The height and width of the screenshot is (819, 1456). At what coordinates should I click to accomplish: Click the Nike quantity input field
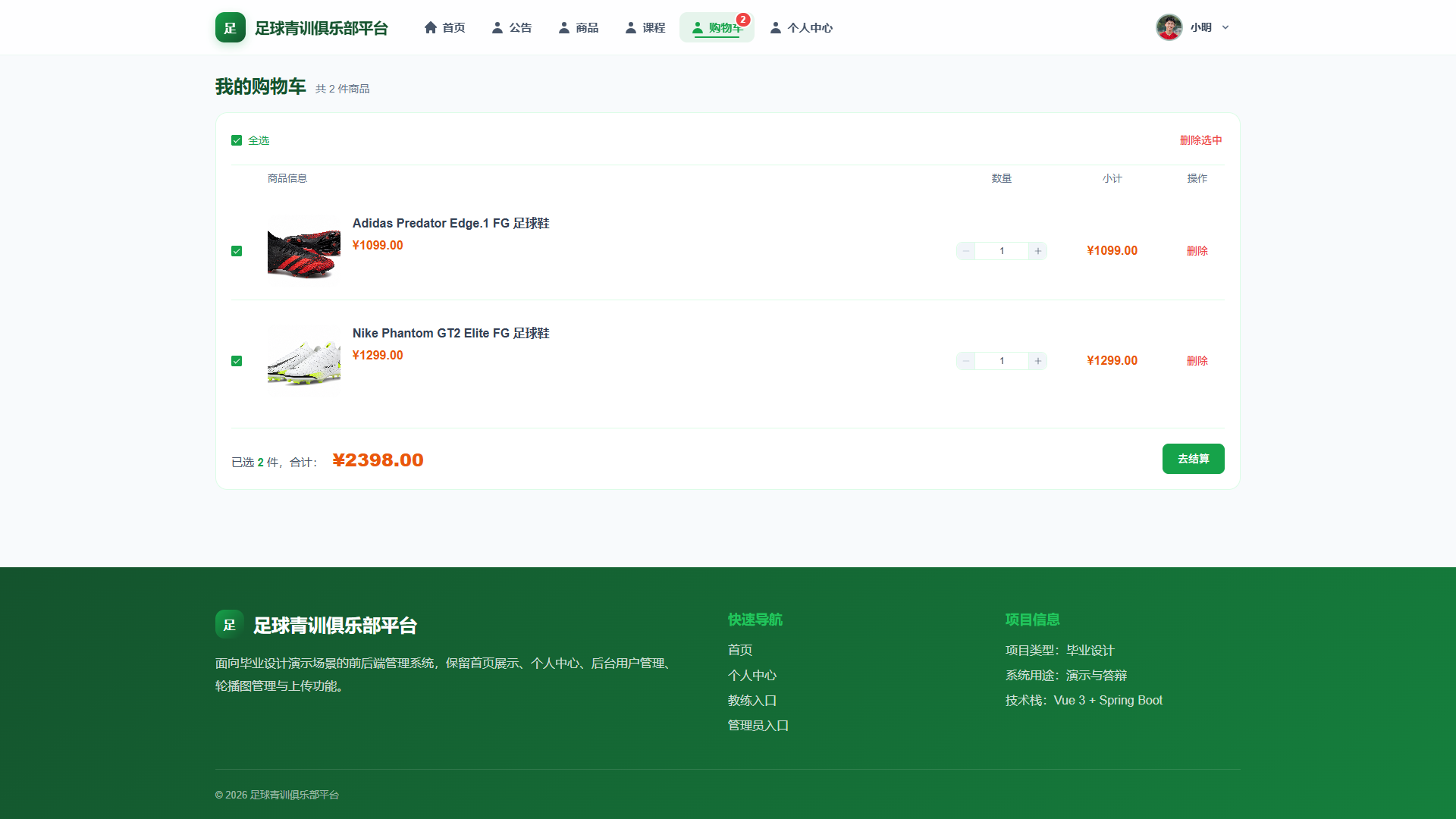pyautogui.click(x=1002, y=361)
